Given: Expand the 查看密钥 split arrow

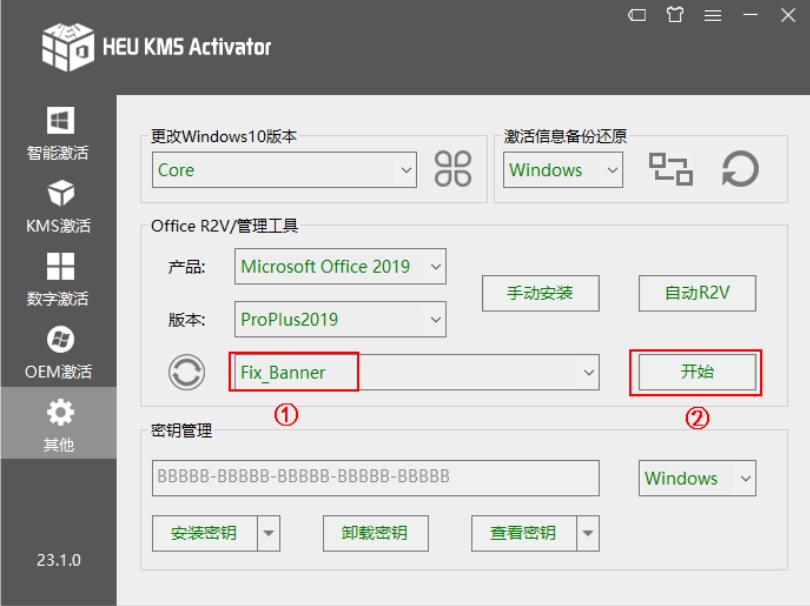Looking at the screenshot, I should pyautogui.click(x=588, y=533).
